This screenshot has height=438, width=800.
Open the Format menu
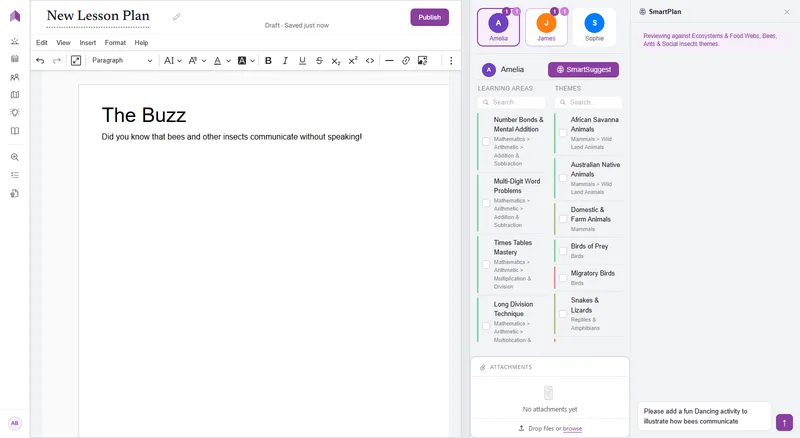115,43
